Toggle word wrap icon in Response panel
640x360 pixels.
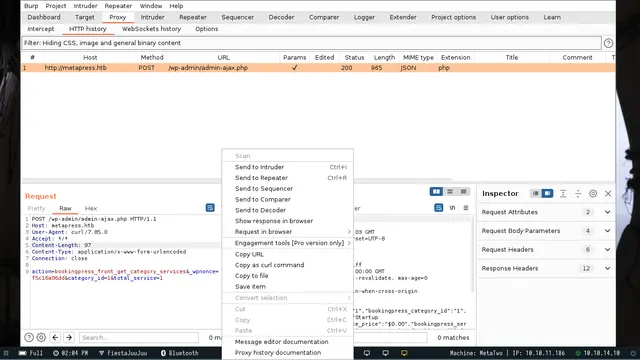pyautogui.click(x=438, y=208)
